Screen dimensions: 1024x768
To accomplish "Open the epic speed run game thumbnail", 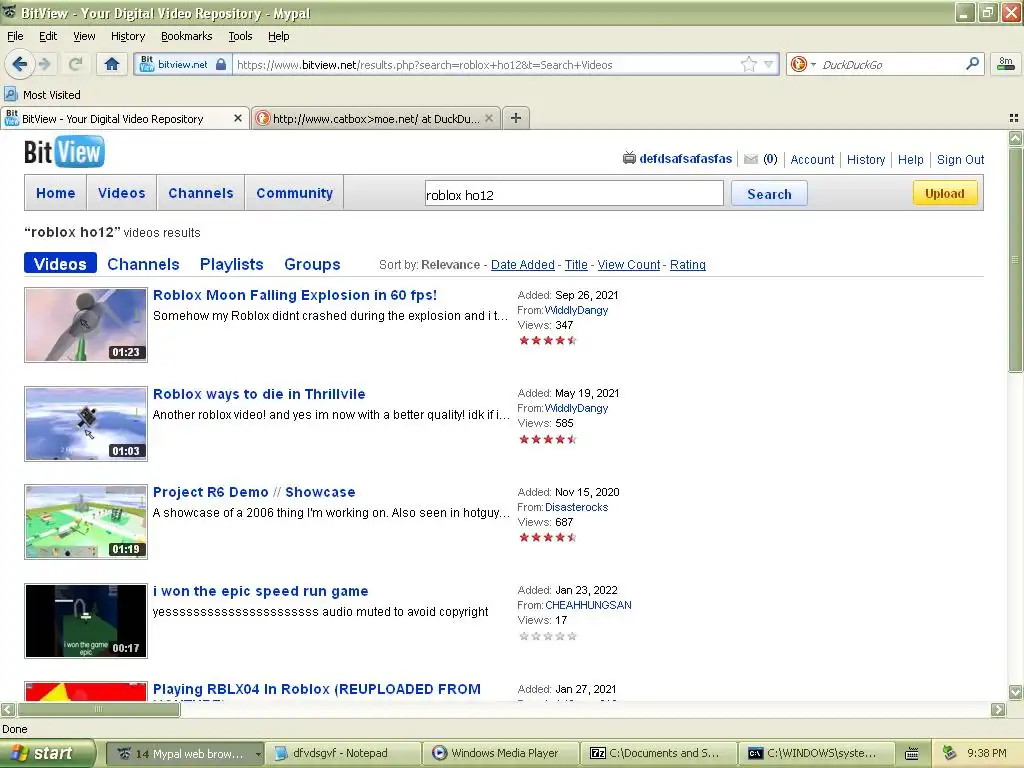I will point(86,620).
